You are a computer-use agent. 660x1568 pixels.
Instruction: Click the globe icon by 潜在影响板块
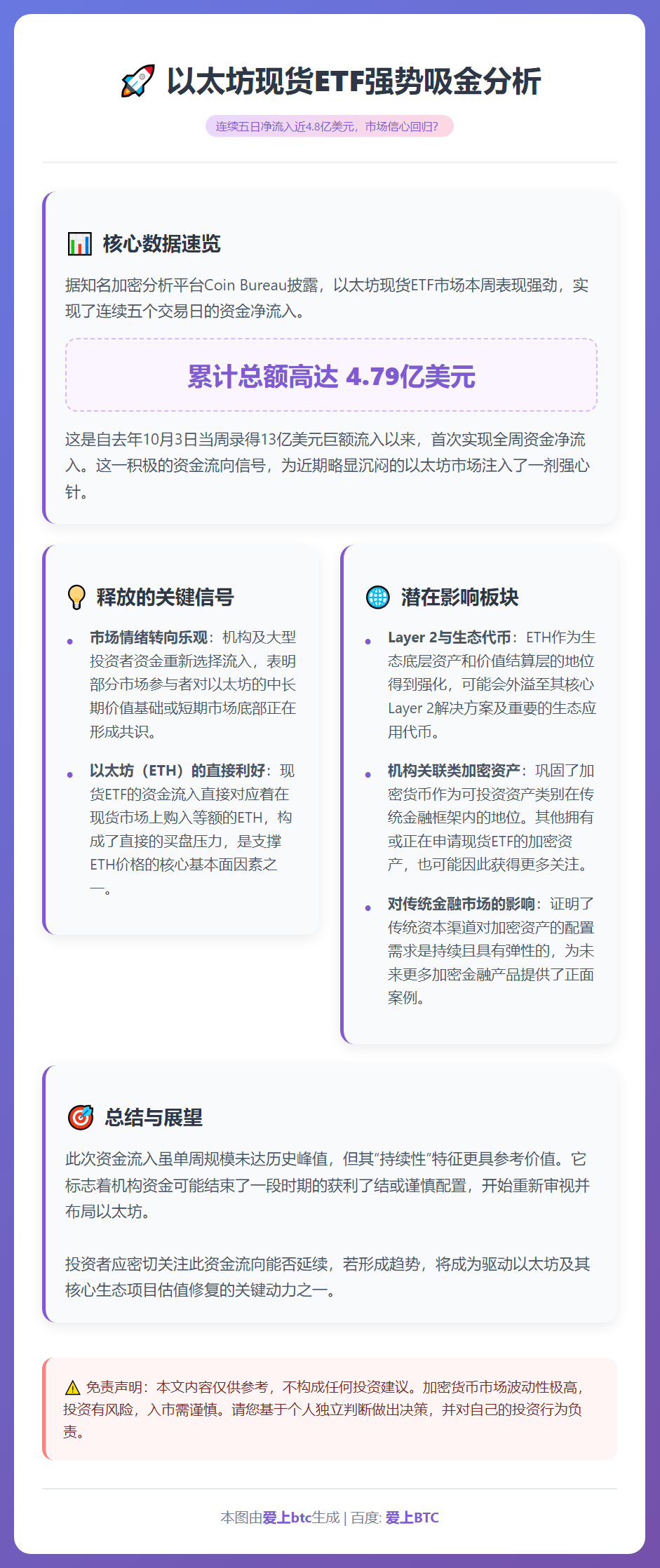(378, 597)
